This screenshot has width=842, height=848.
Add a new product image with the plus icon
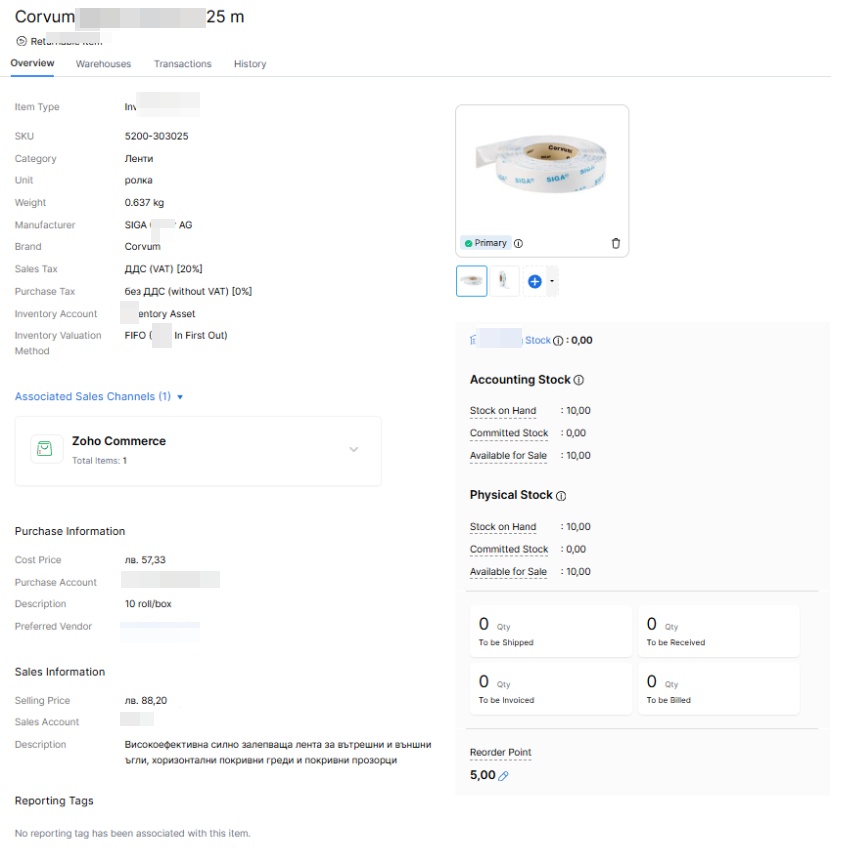click(x=534, y=281)
